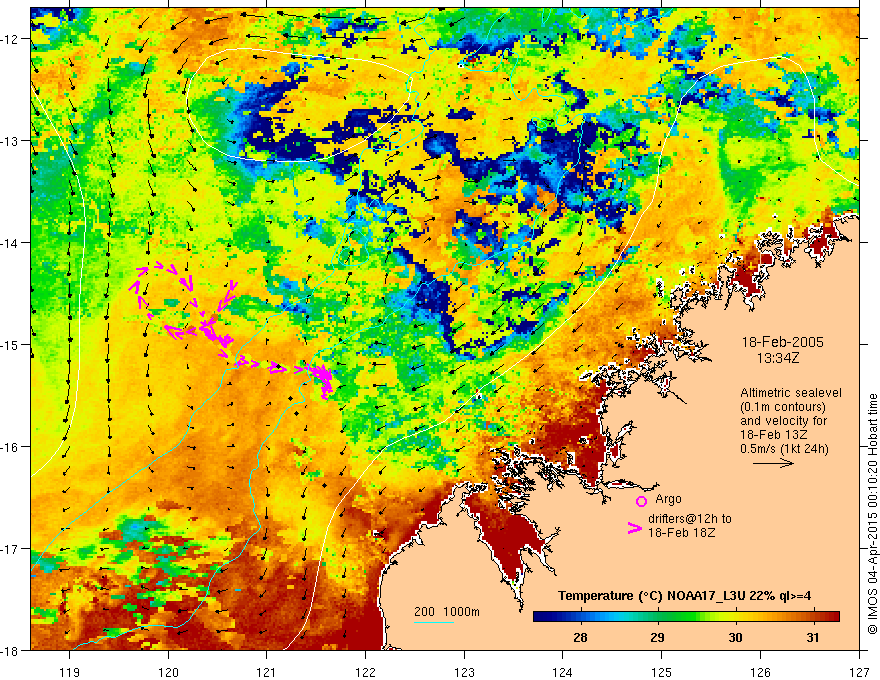Click latitude axis label -16
The height and width of the screenshot is (680, 880).
tap(10, 447)
